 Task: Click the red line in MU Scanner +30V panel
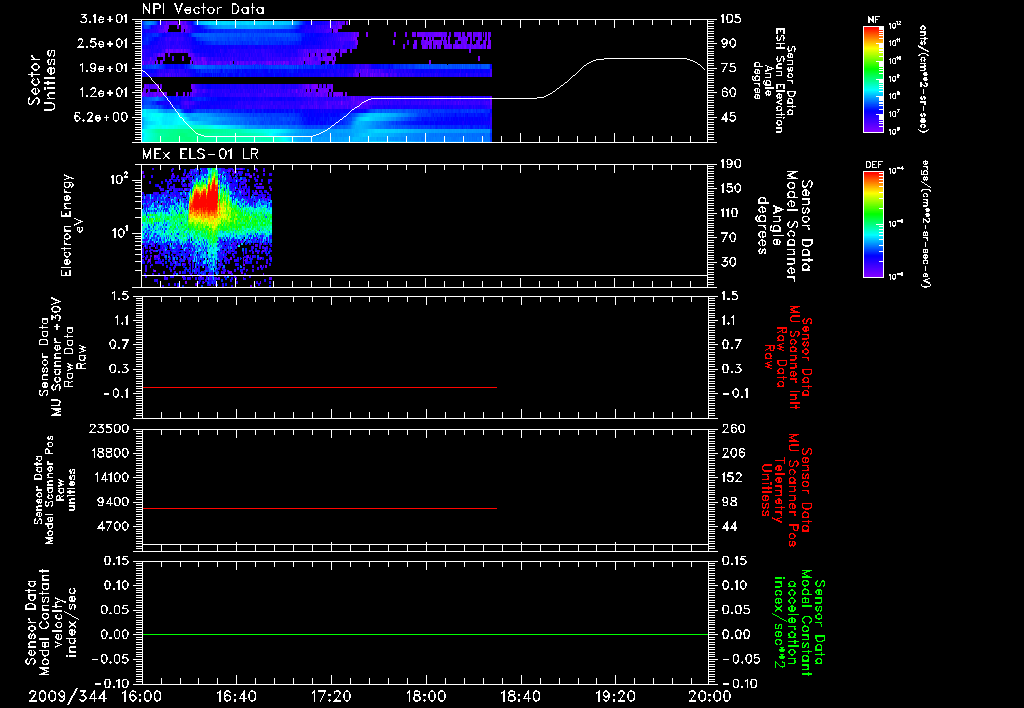click(319, 388)
